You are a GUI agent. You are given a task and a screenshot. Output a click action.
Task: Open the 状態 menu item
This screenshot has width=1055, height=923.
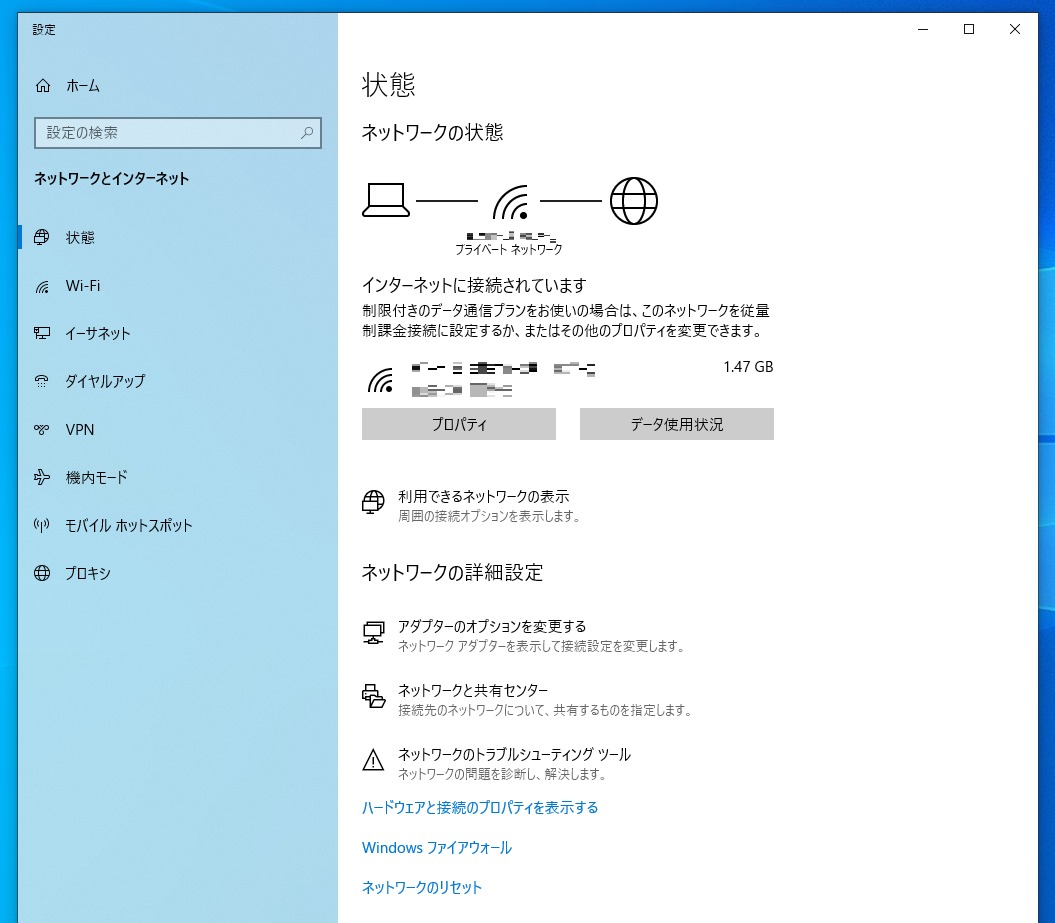pyautogui.click(x=80, y=238)
